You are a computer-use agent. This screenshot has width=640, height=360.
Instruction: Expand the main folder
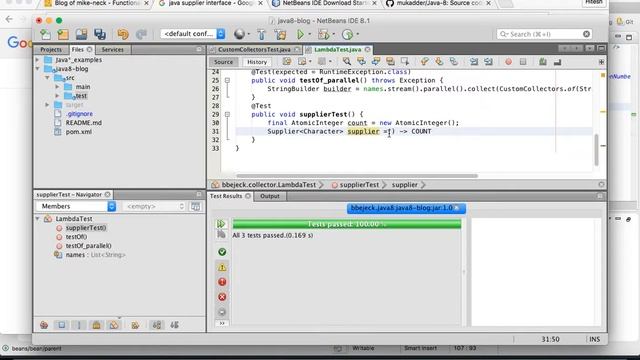(x=57, y=87)
